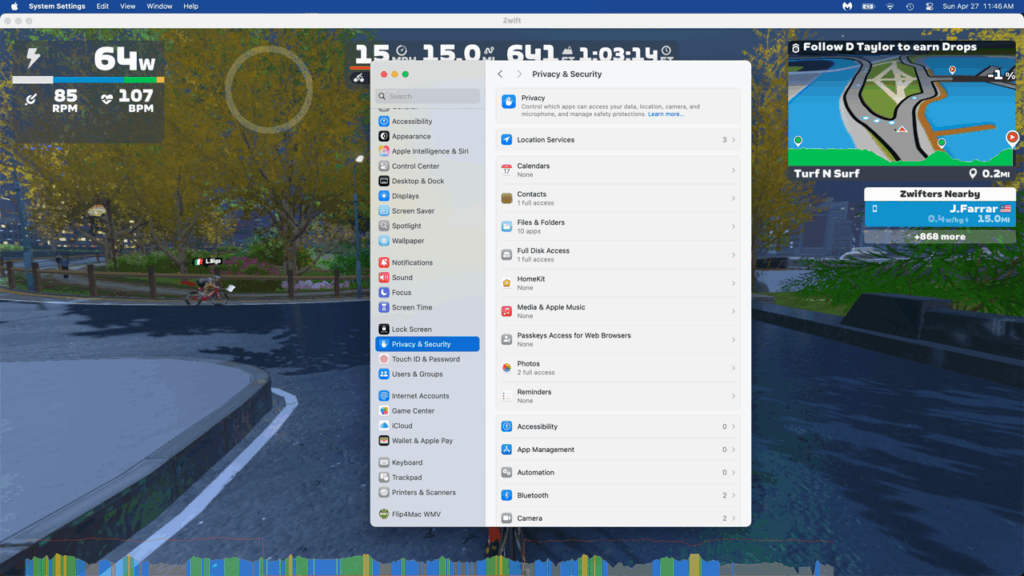Click the Zwift power graph at bottom
1024x576 pixels.
(431, 563)
